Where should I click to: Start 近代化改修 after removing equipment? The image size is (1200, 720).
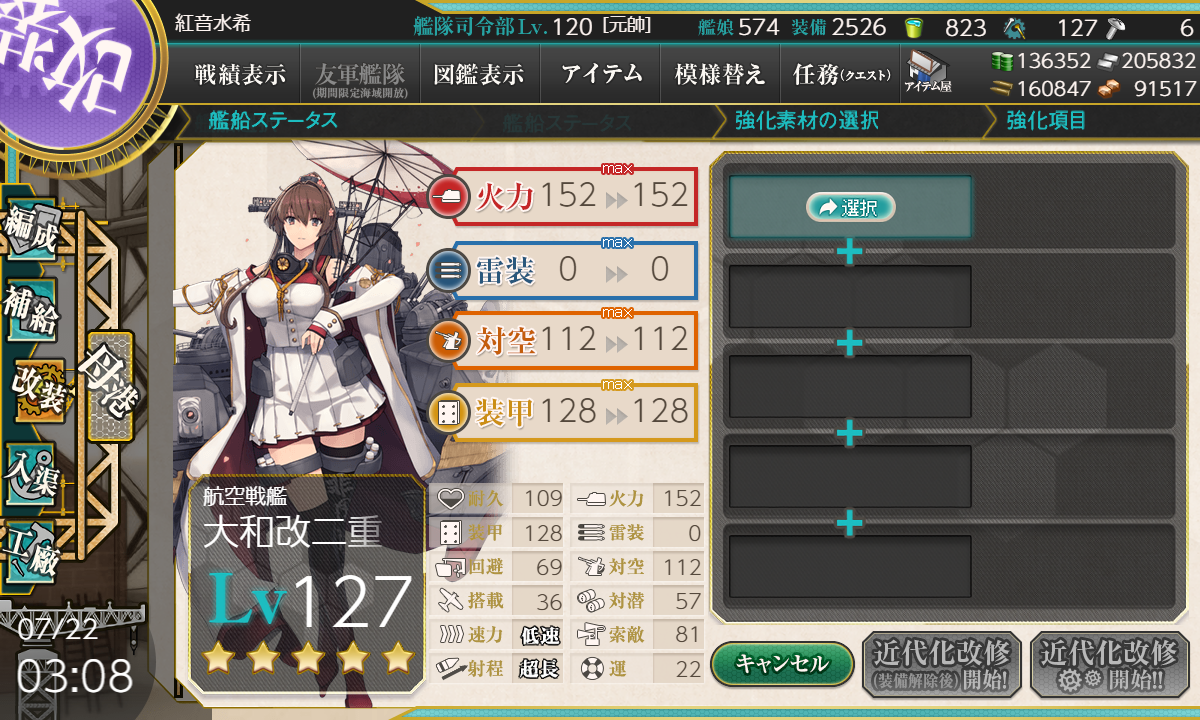(x=941, y=664)
